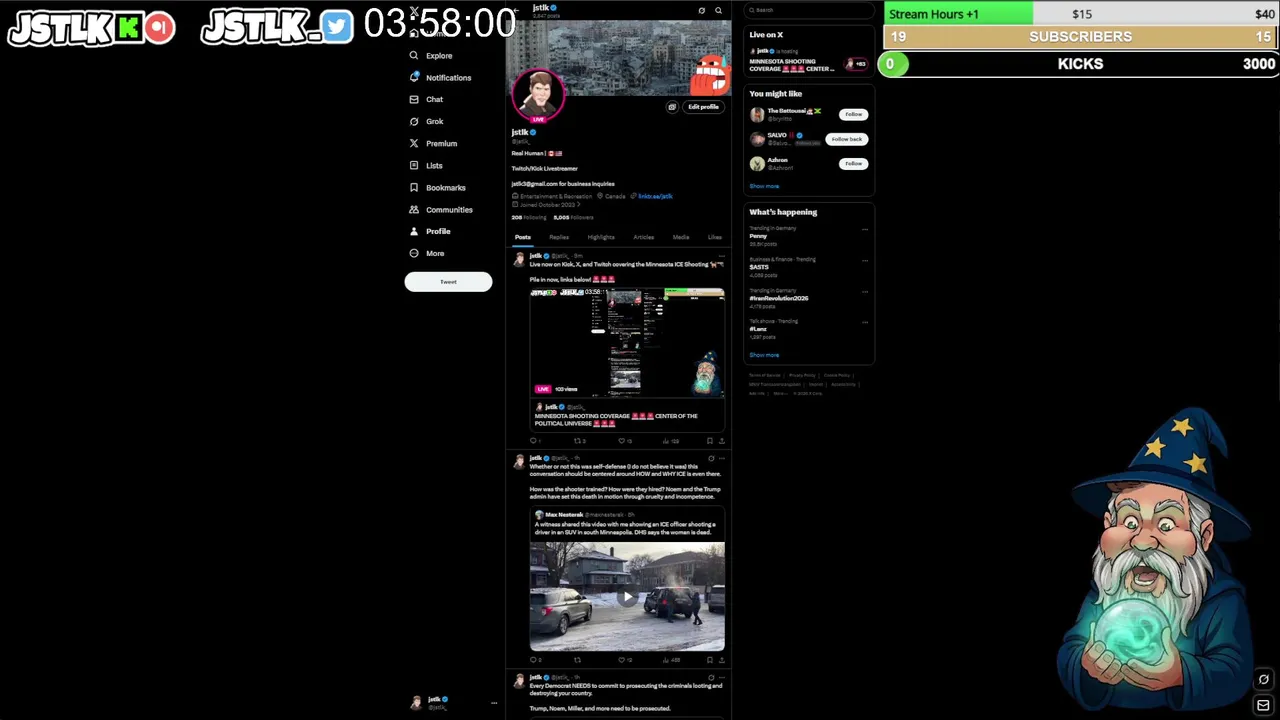Open more options for Penny trend
The height and width of the screenshot is (720, 1280).
pyautogui.click(x=865, y=229)
